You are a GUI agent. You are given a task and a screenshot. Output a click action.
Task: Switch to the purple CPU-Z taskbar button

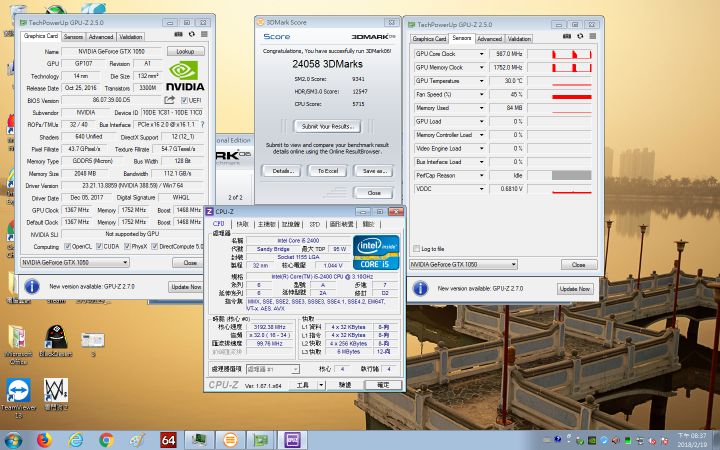point(292,440)
